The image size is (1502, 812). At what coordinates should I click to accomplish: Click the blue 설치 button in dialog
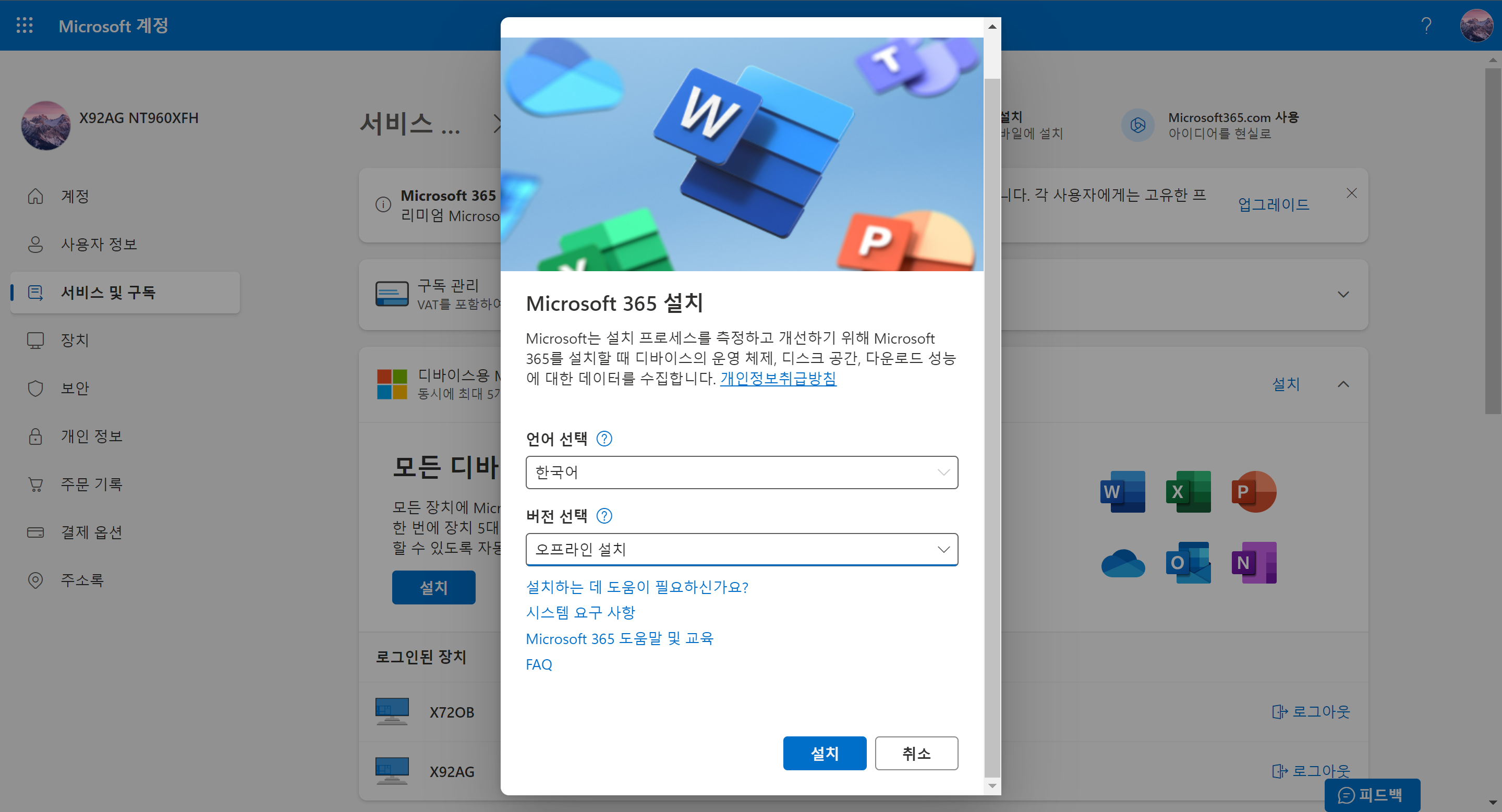(825, 753)
